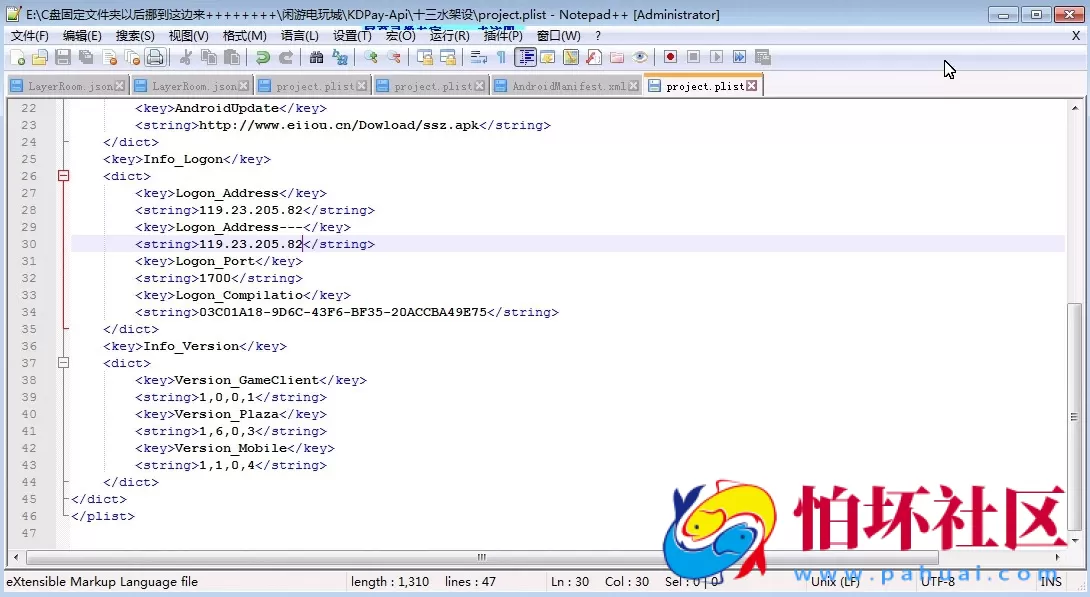Start macro recording with the red record icon
Image resolution: width=1090 pixels, height=597 pixels.
pyautogui.click(x=670, y=58)
